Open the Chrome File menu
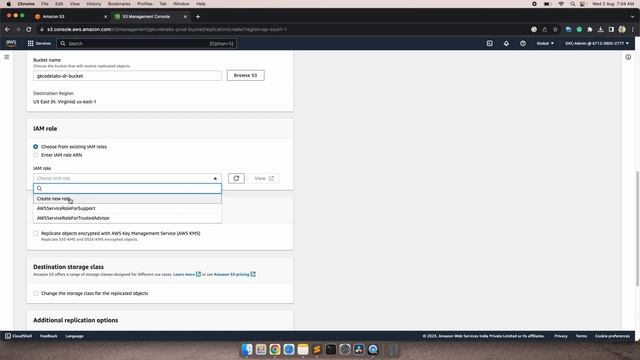The image size is (640, 360). point(44,4)
